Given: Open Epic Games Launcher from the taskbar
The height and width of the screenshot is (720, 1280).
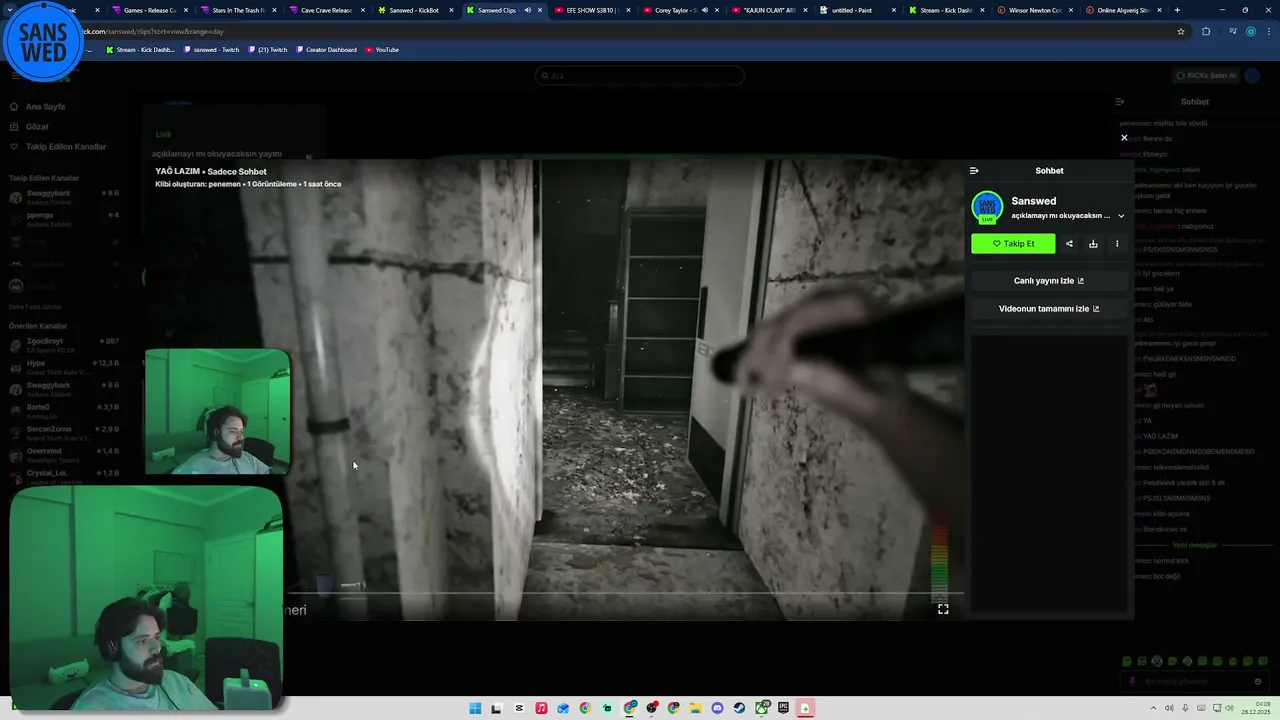Looking at the screenshot, I should point(783,708).
